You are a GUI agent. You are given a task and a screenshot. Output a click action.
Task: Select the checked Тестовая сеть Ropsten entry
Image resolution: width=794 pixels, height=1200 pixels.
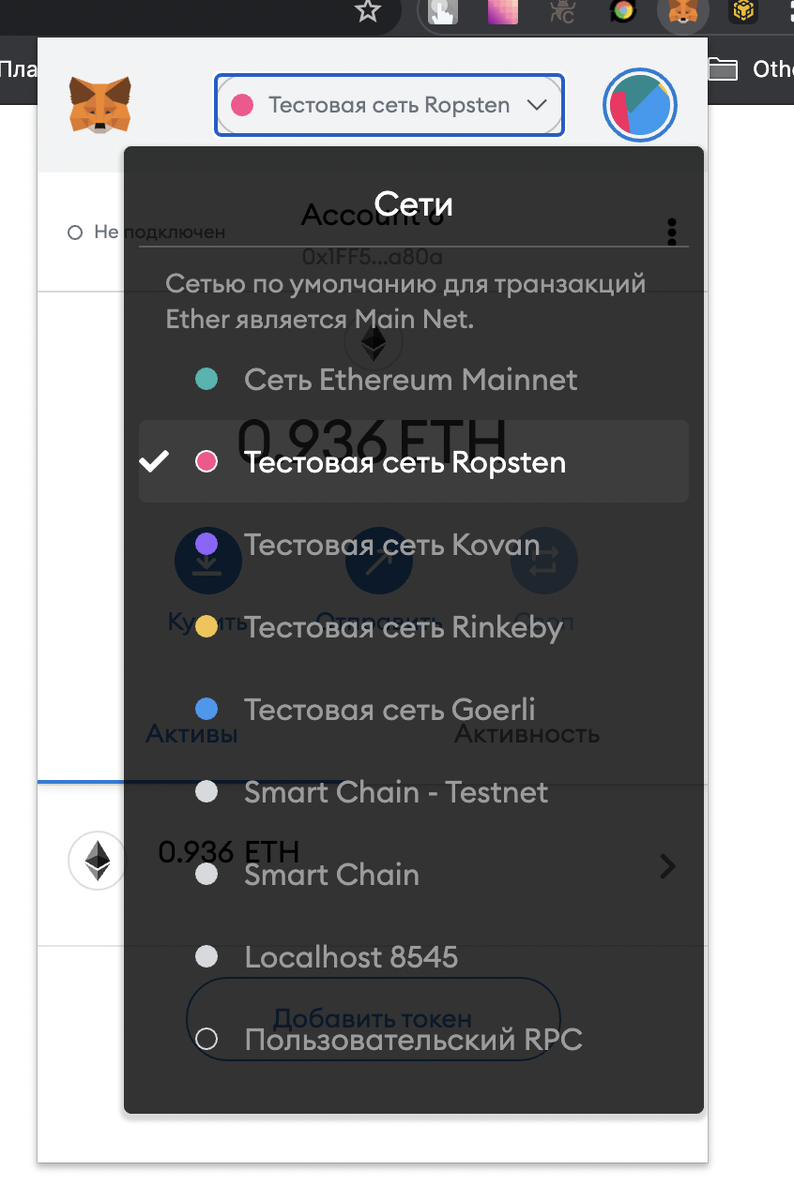coord(413,461)
